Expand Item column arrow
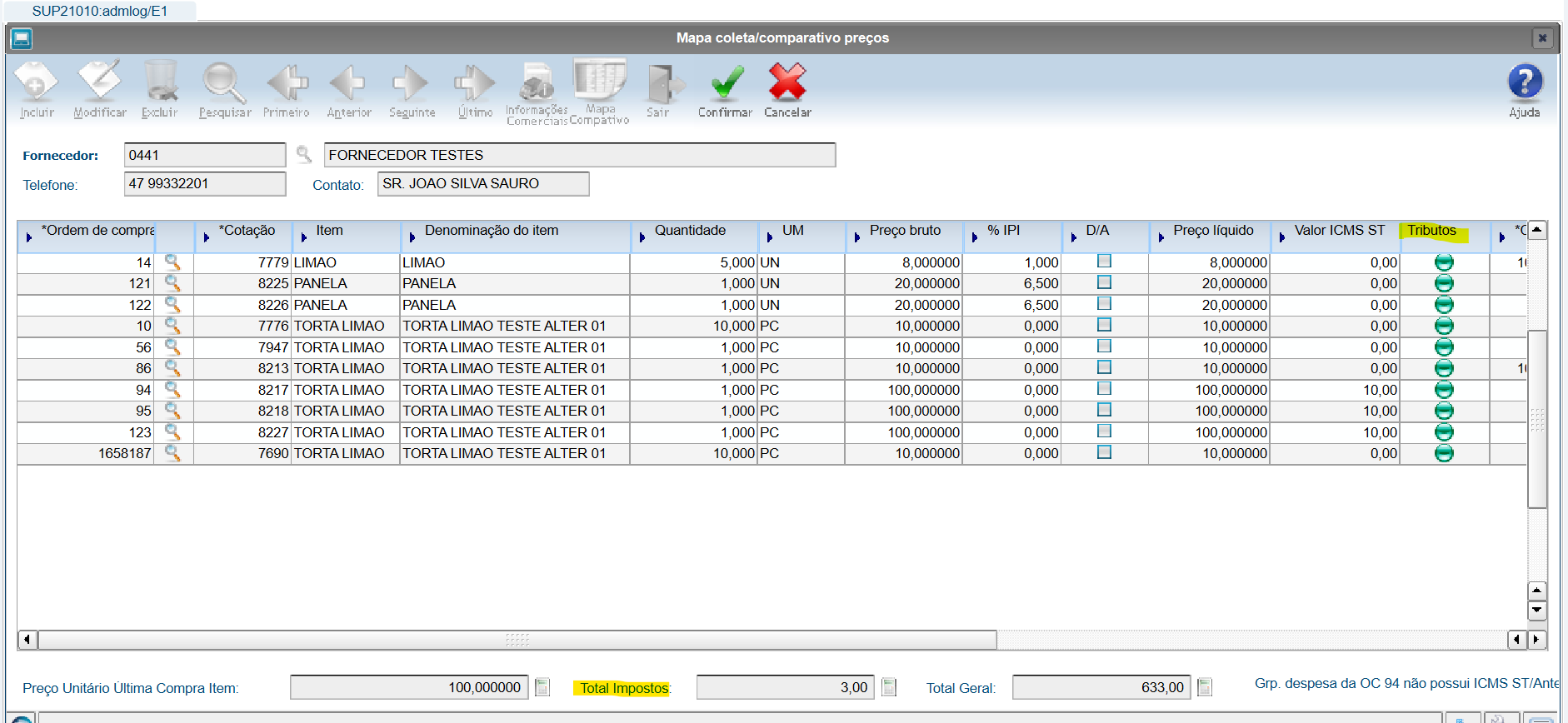Viewport: 1568px width, 723px height. click(x=303, y=237)
